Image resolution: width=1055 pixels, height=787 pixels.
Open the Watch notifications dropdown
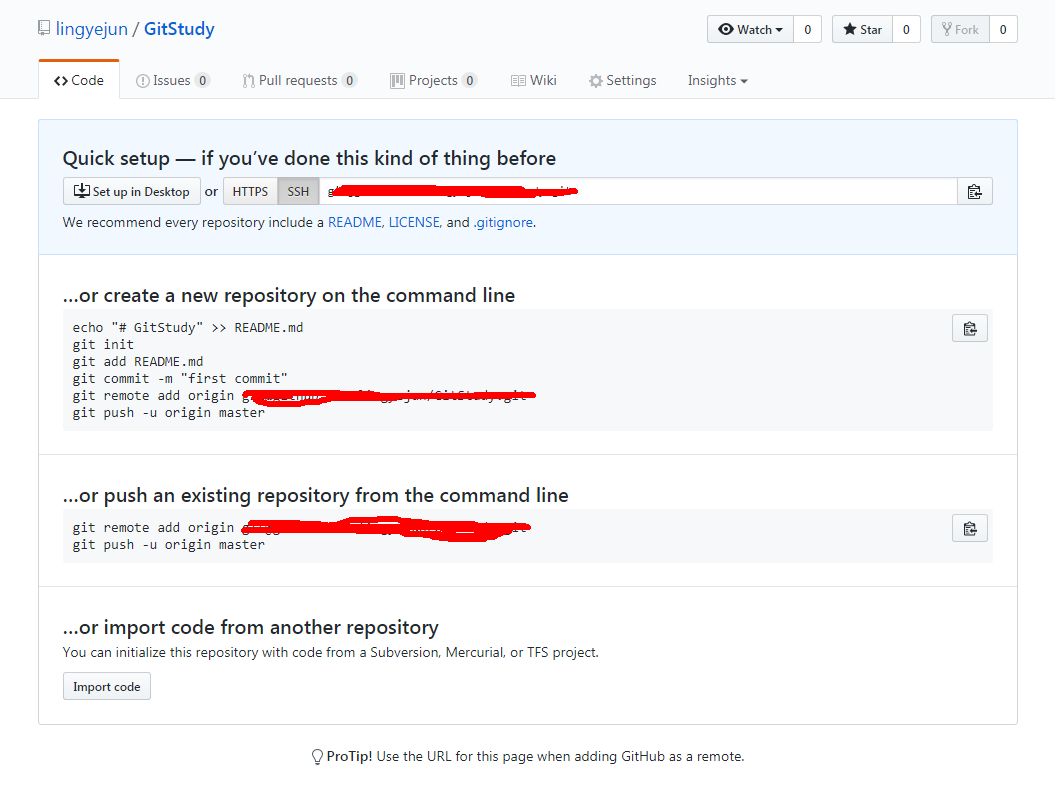750,30
